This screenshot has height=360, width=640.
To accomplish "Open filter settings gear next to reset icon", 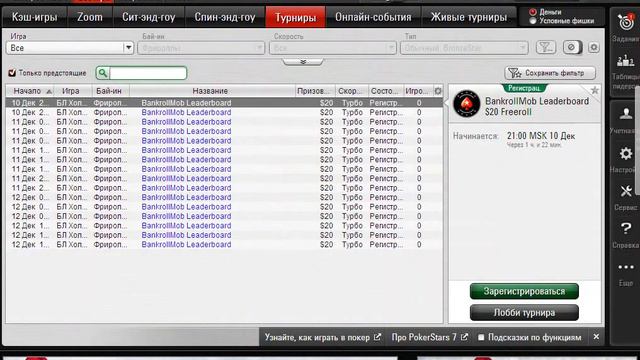I will (x=594, y=47).
